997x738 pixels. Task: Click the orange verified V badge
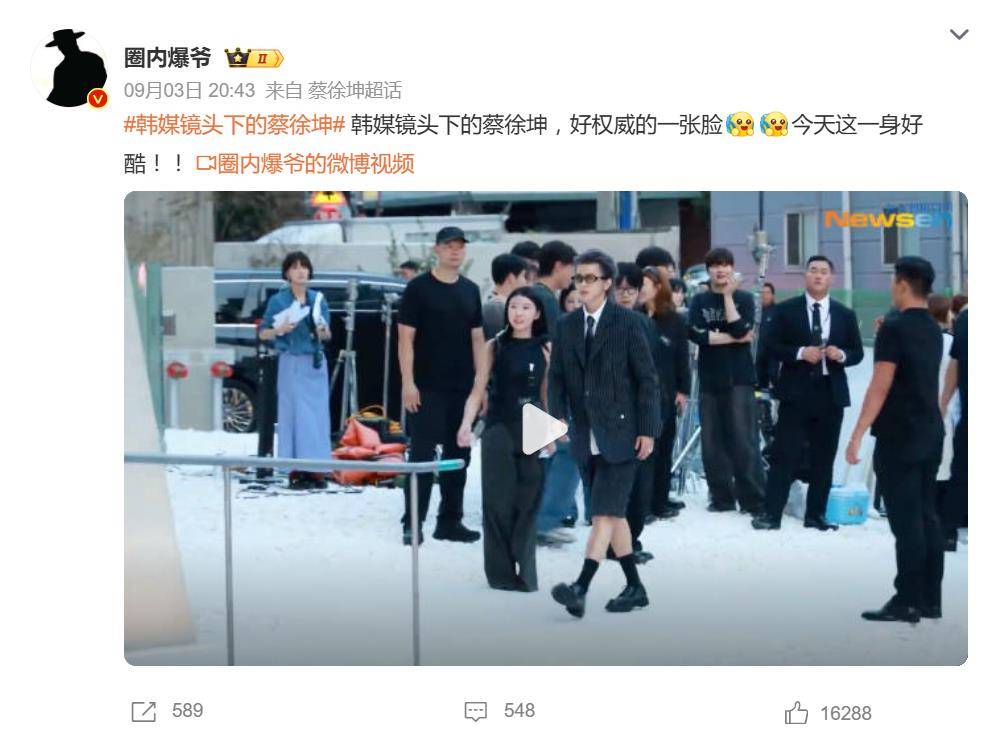coord(97,99)
